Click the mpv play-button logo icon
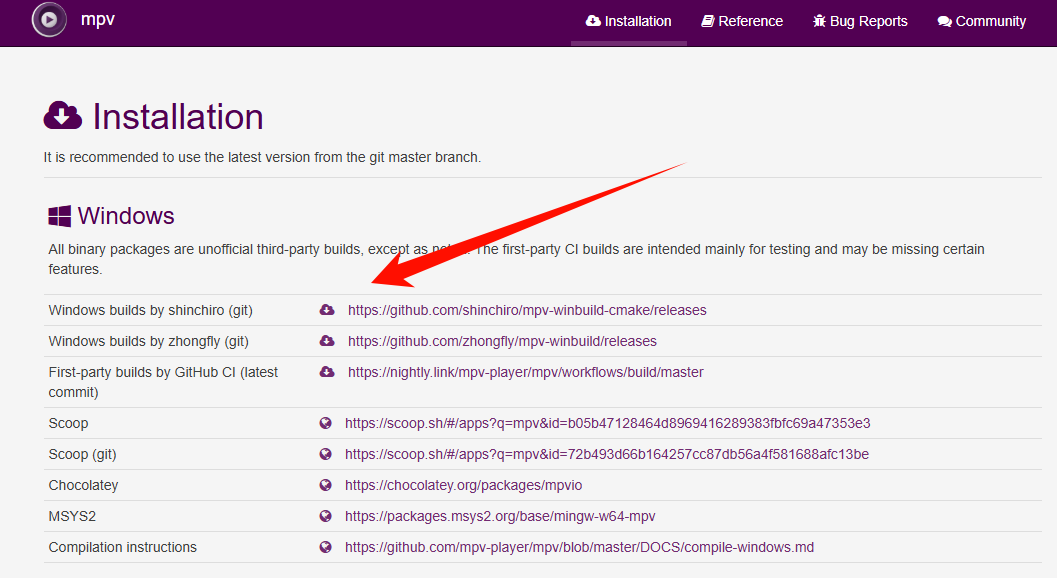 coord(49,20)
